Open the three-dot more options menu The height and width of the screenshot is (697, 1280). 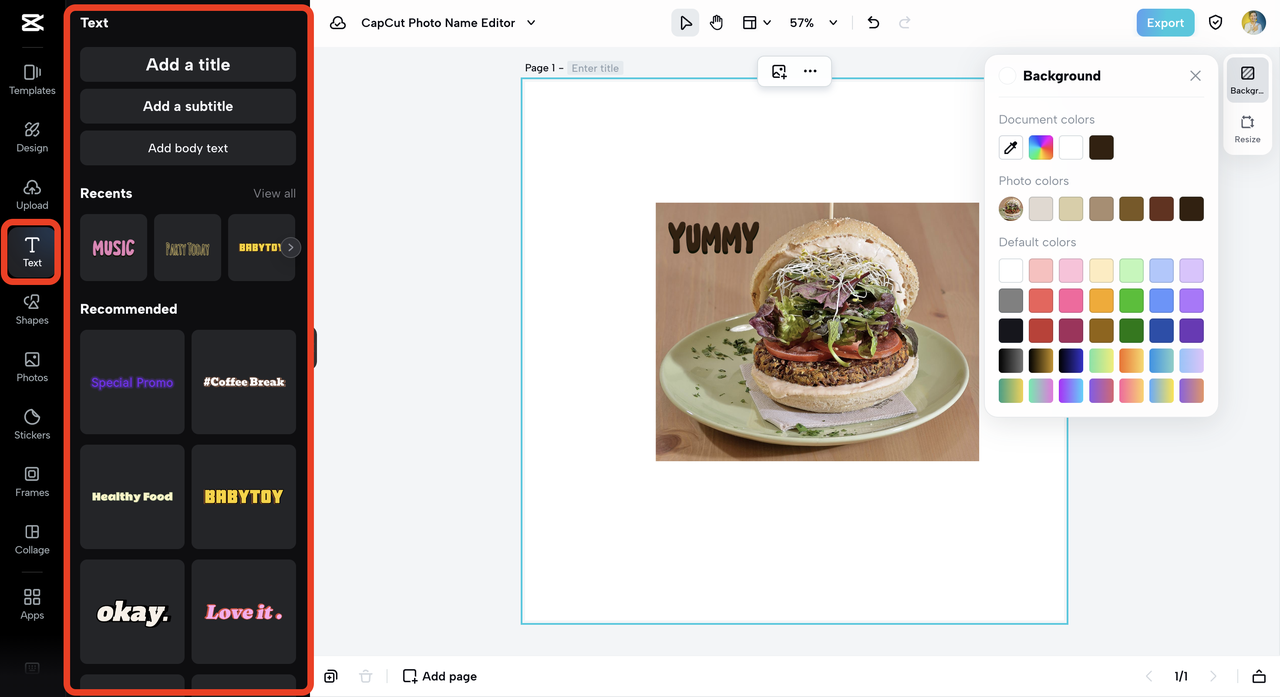coord(810,72)
